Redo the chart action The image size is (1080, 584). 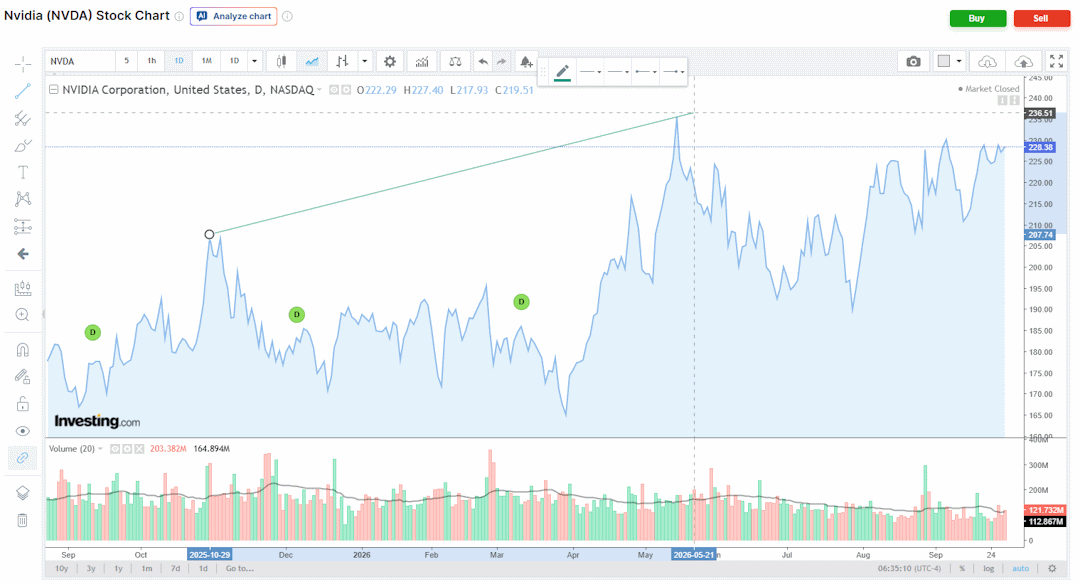pyautogui.click(x=501, y=61)
